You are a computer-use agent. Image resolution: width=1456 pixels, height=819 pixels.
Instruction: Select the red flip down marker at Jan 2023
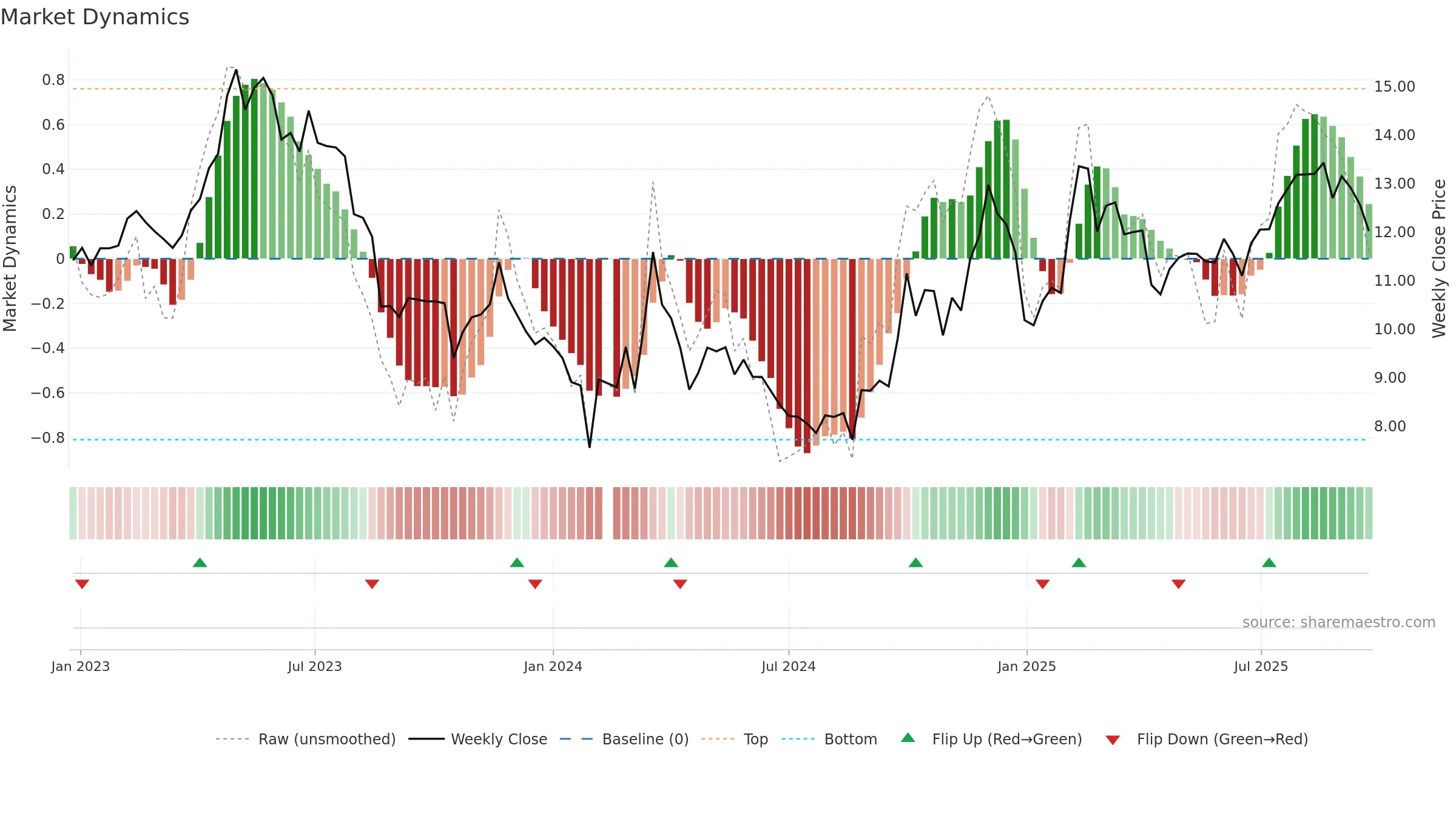pyautogui.click(x=82, y=584)
